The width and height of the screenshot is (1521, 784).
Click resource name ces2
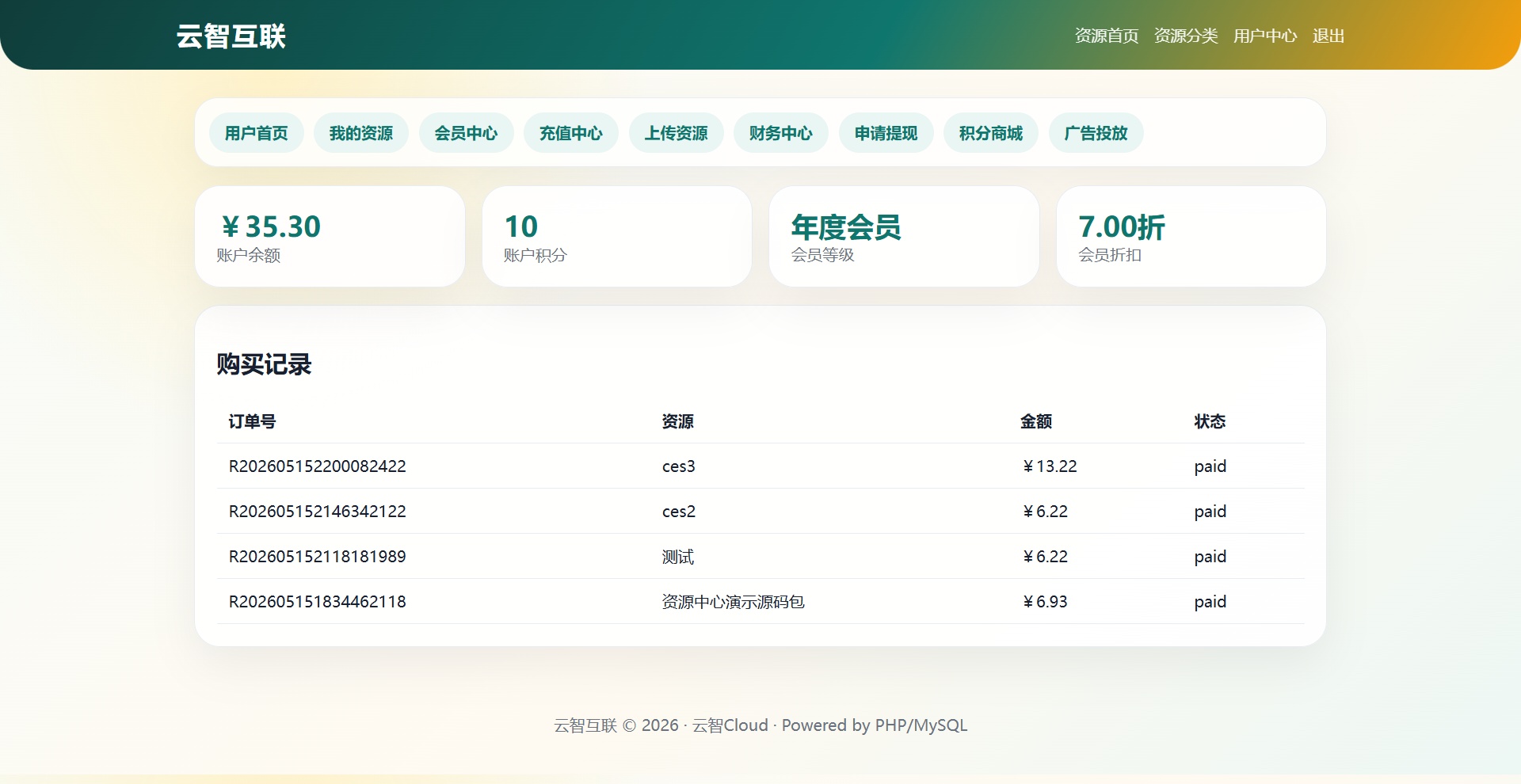coord(679,512)
